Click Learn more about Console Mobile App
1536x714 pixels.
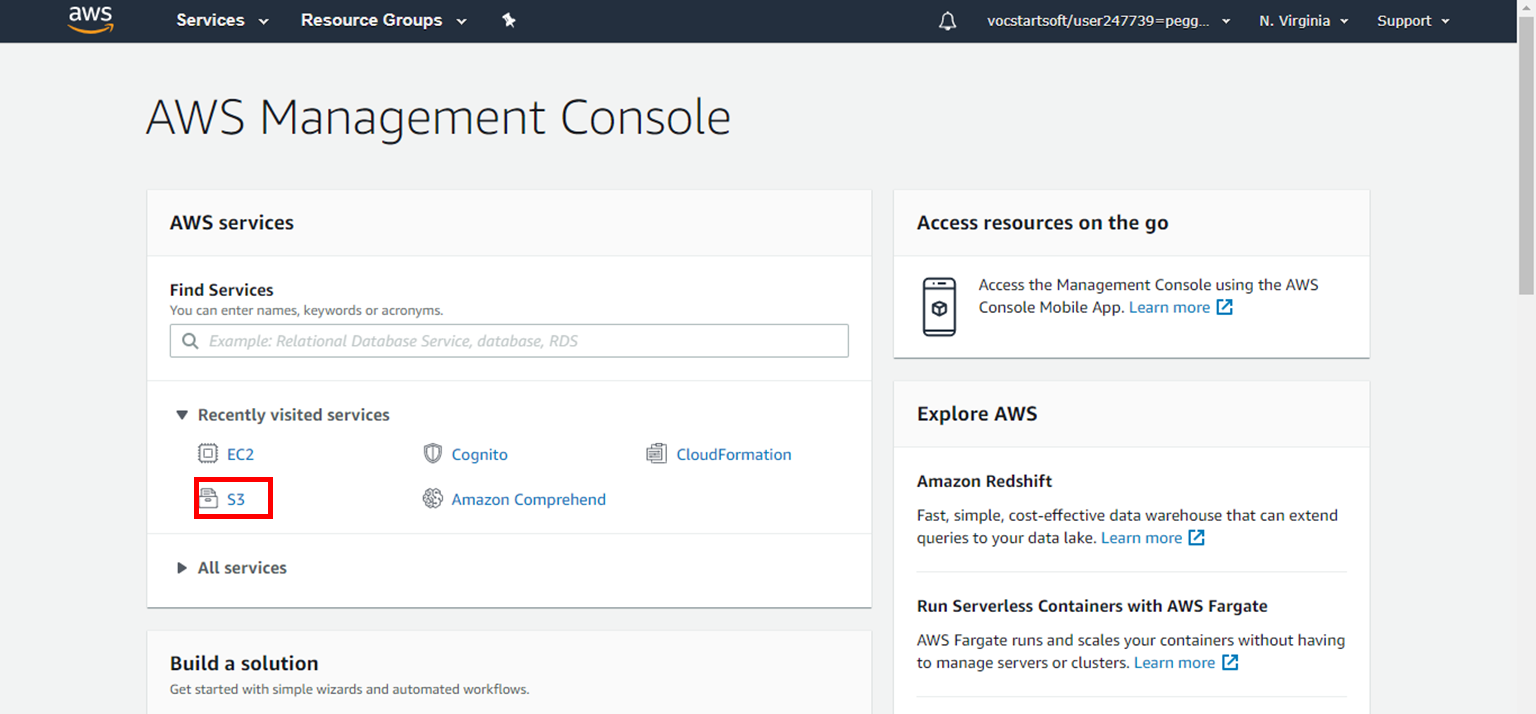tap(1169, 307)
